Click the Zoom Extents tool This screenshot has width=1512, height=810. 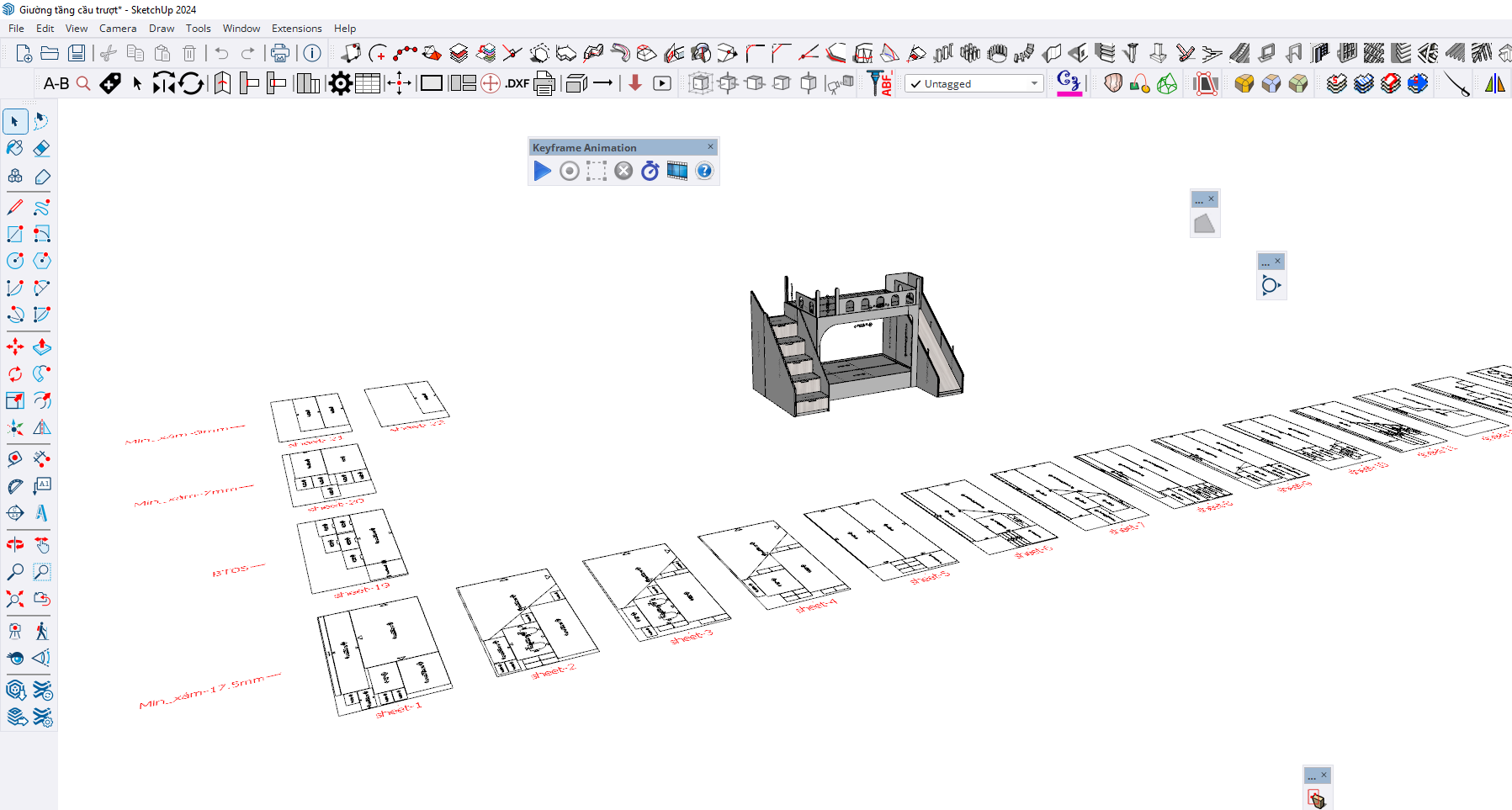tap(15, 599)
